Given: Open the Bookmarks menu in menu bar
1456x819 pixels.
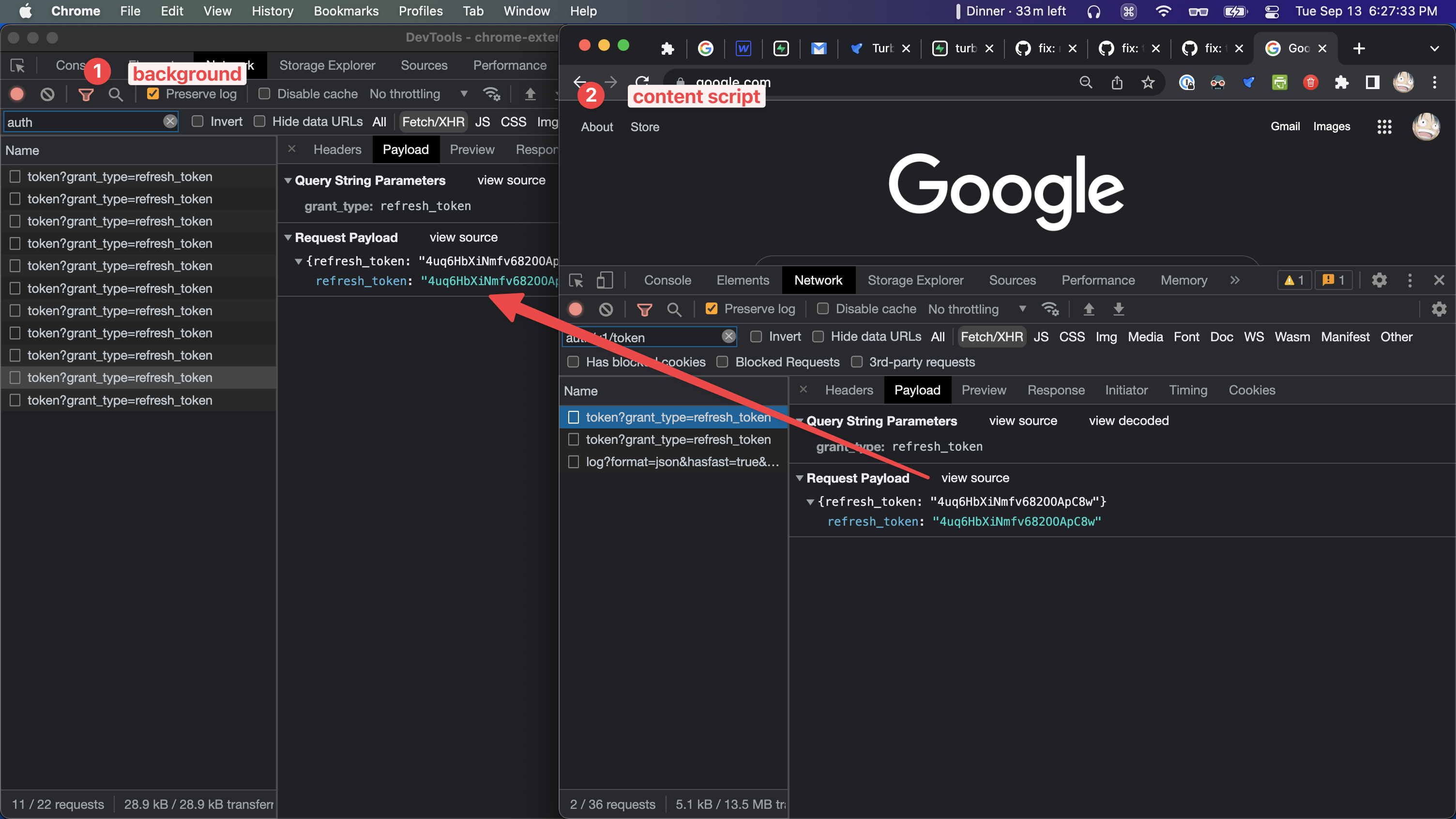Looking at the screenshot, I should pos(346,11).
